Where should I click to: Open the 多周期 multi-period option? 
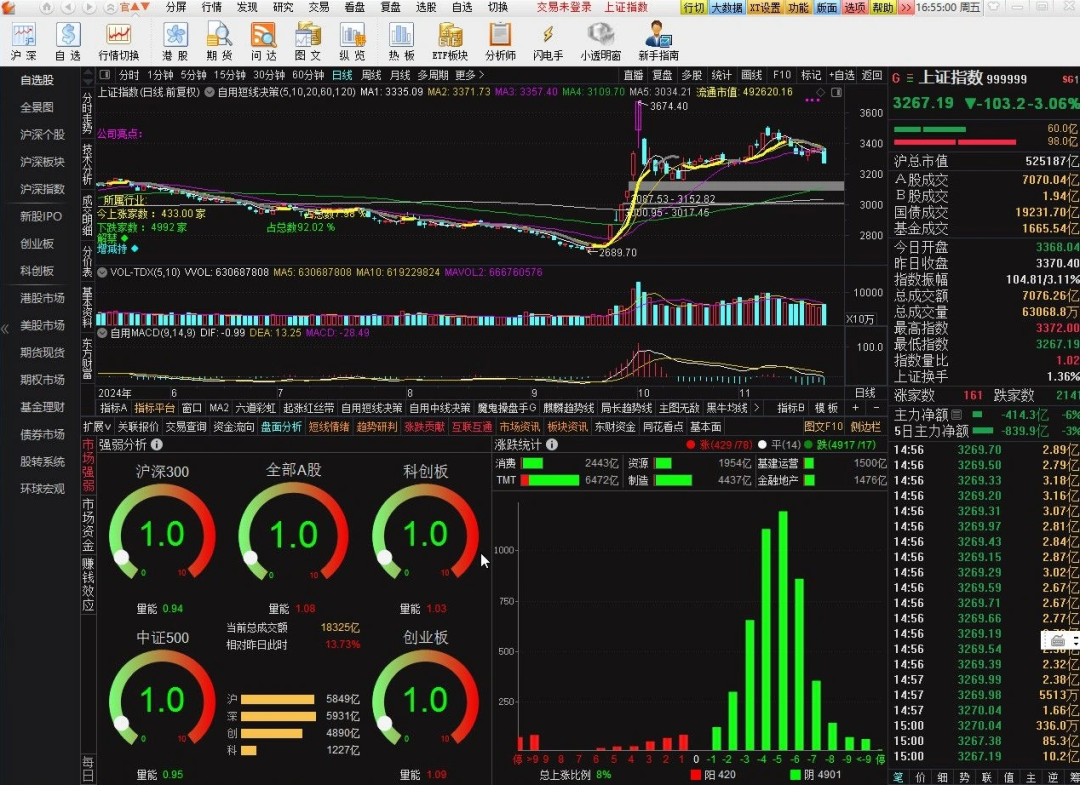433,75
